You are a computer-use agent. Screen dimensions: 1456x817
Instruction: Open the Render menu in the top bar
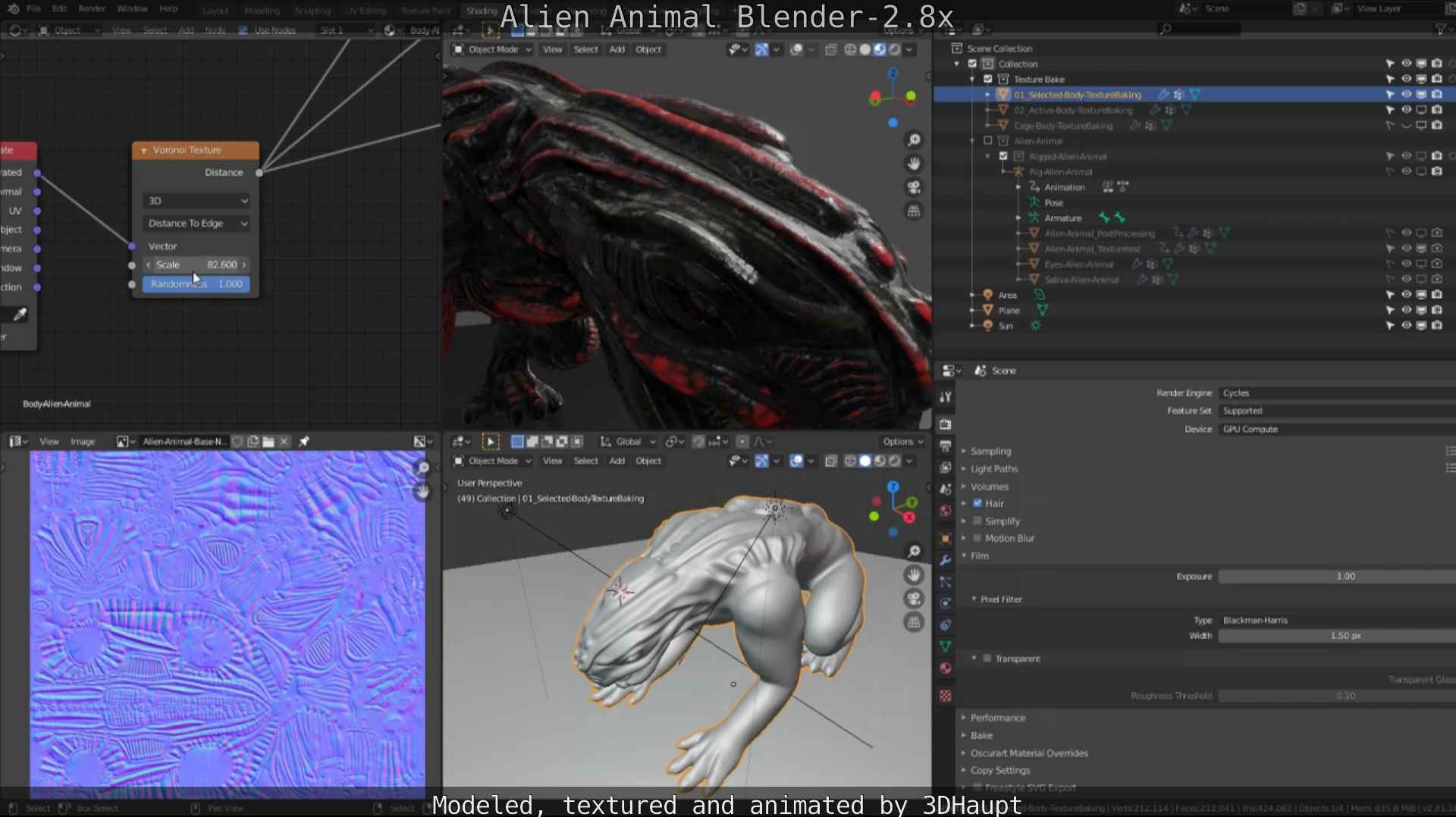pos(92,8)
